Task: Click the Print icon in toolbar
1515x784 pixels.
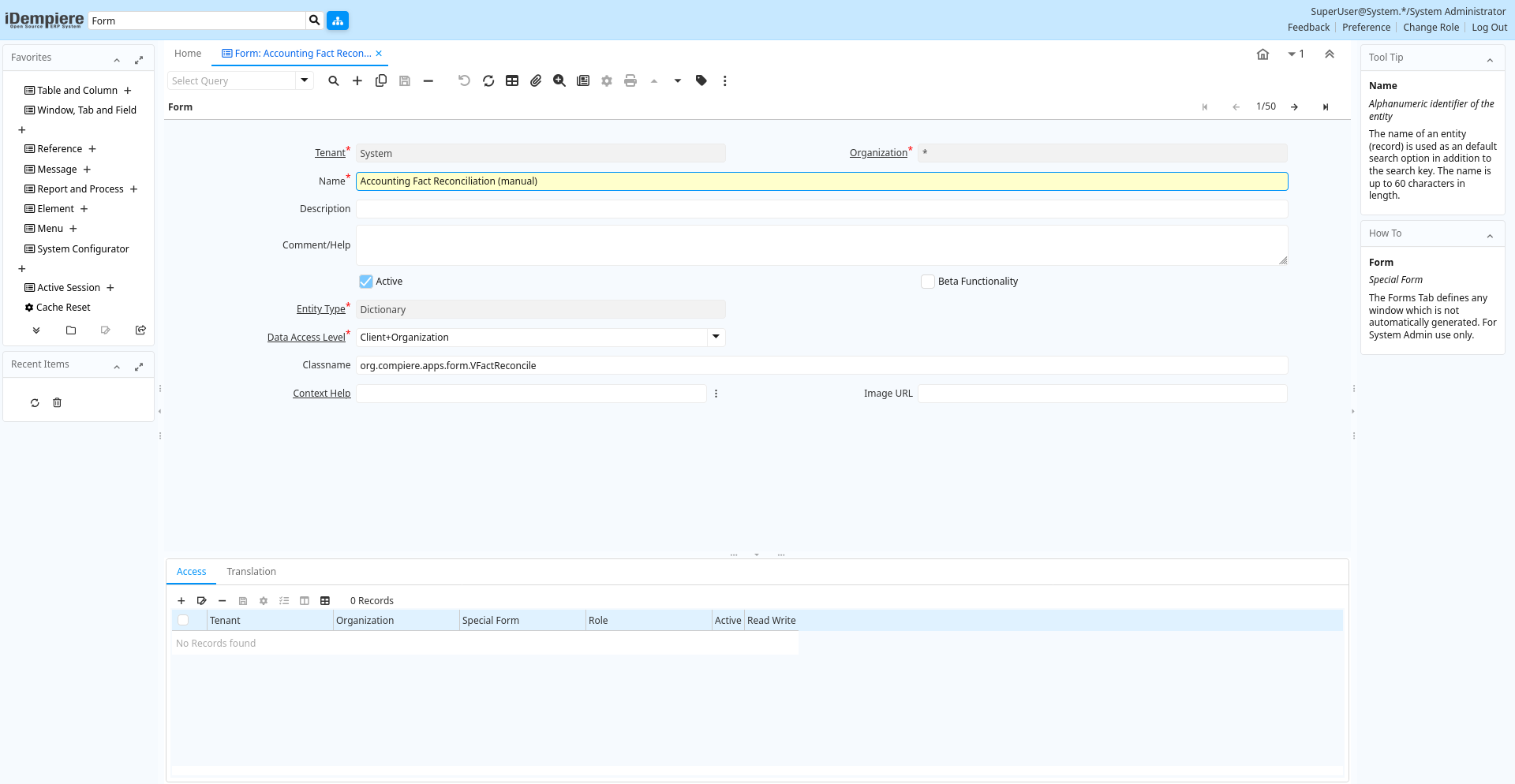Action: 630,80
